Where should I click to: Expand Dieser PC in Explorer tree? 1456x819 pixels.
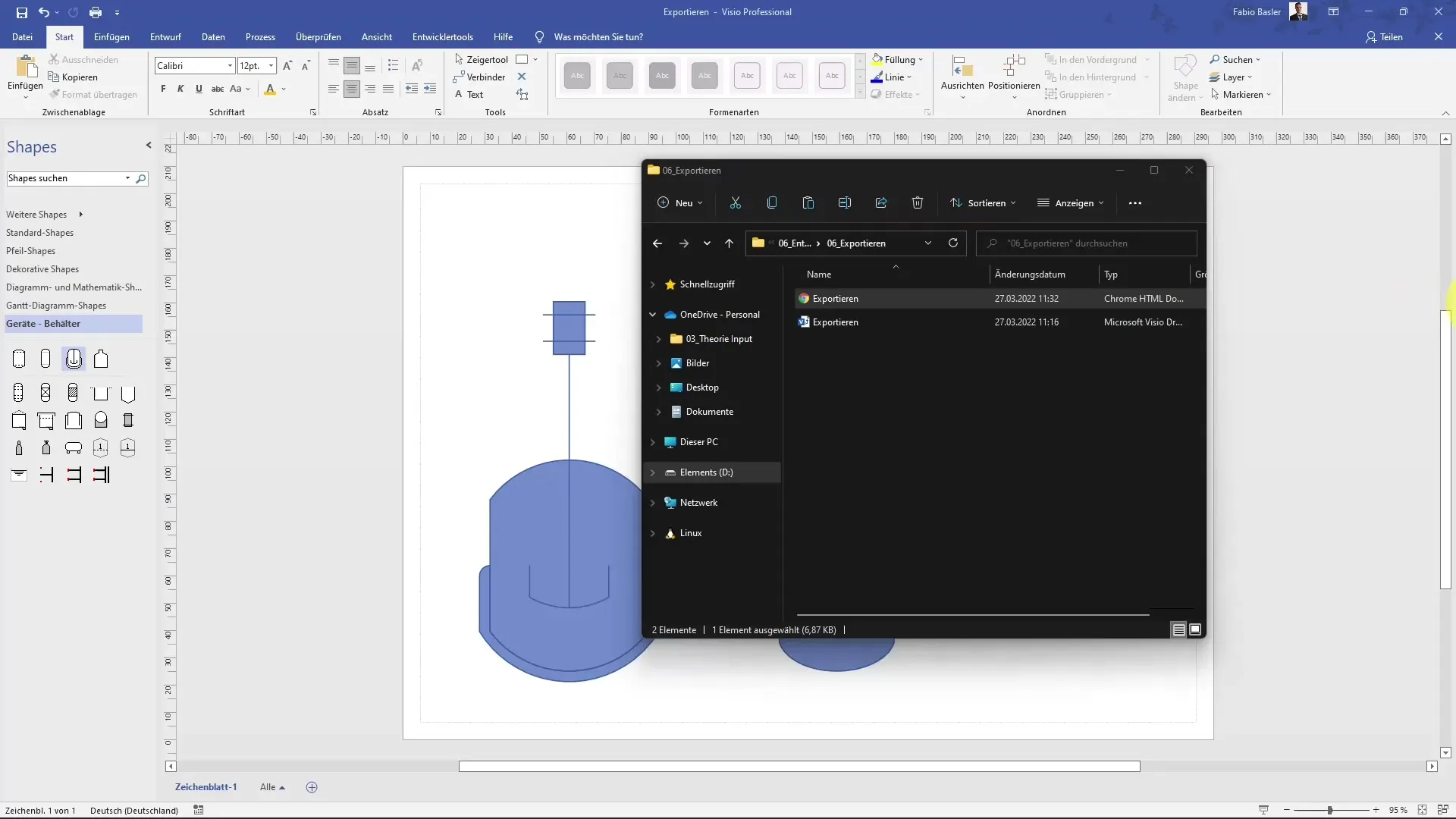pyautogui.click(x=653, y=441)
